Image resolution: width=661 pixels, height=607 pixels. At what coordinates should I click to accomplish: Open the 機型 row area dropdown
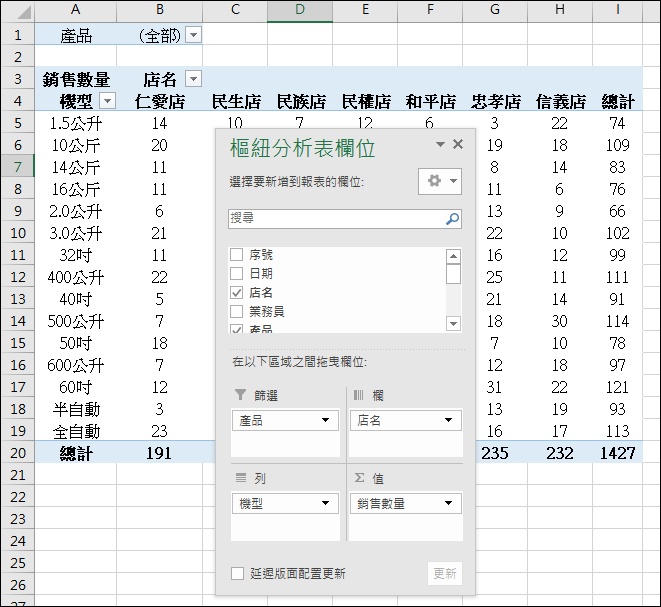coord(325,503)
